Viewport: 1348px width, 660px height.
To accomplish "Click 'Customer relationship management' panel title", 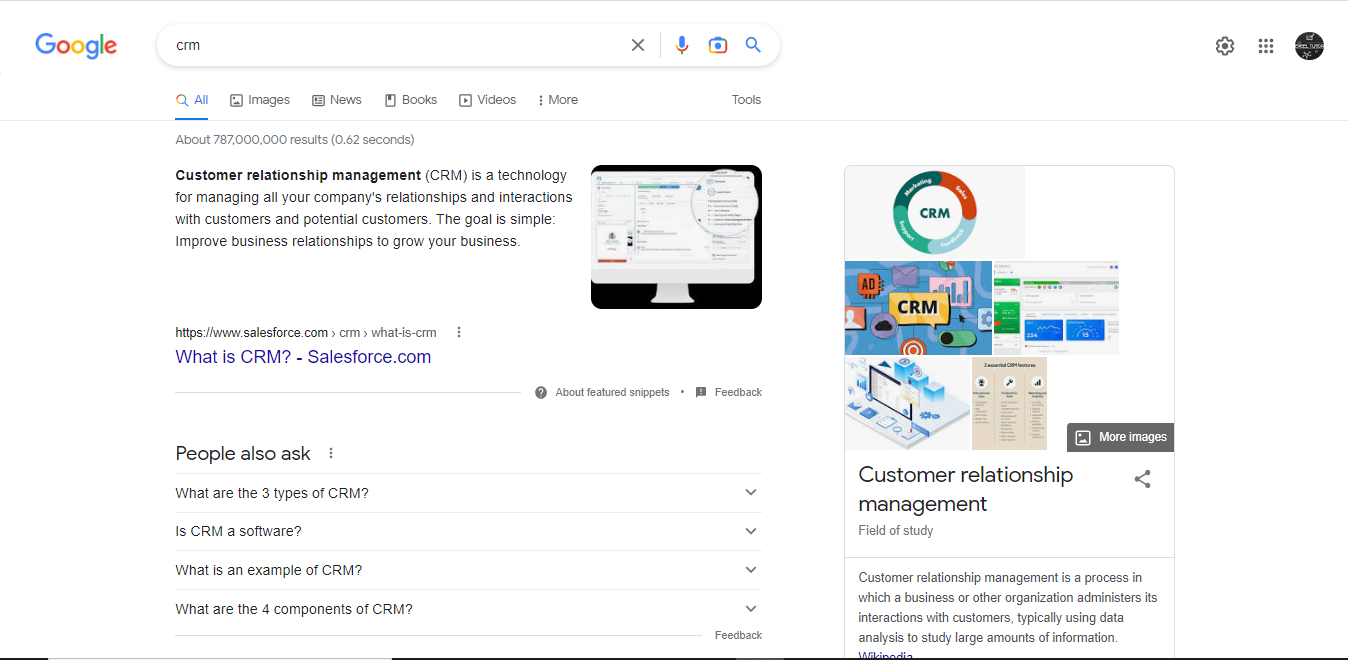I will 966,489.
